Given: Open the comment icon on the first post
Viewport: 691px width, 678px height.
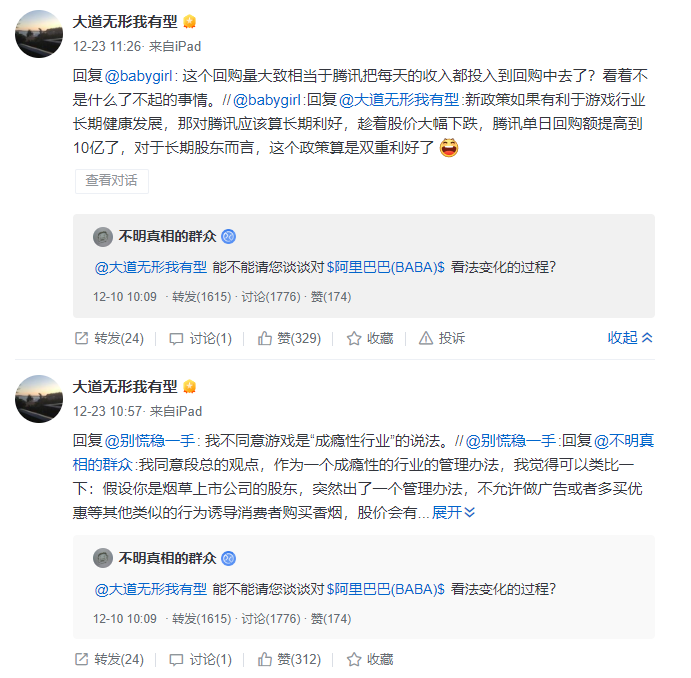Looking at the screenshot, I should coord(176,338).
